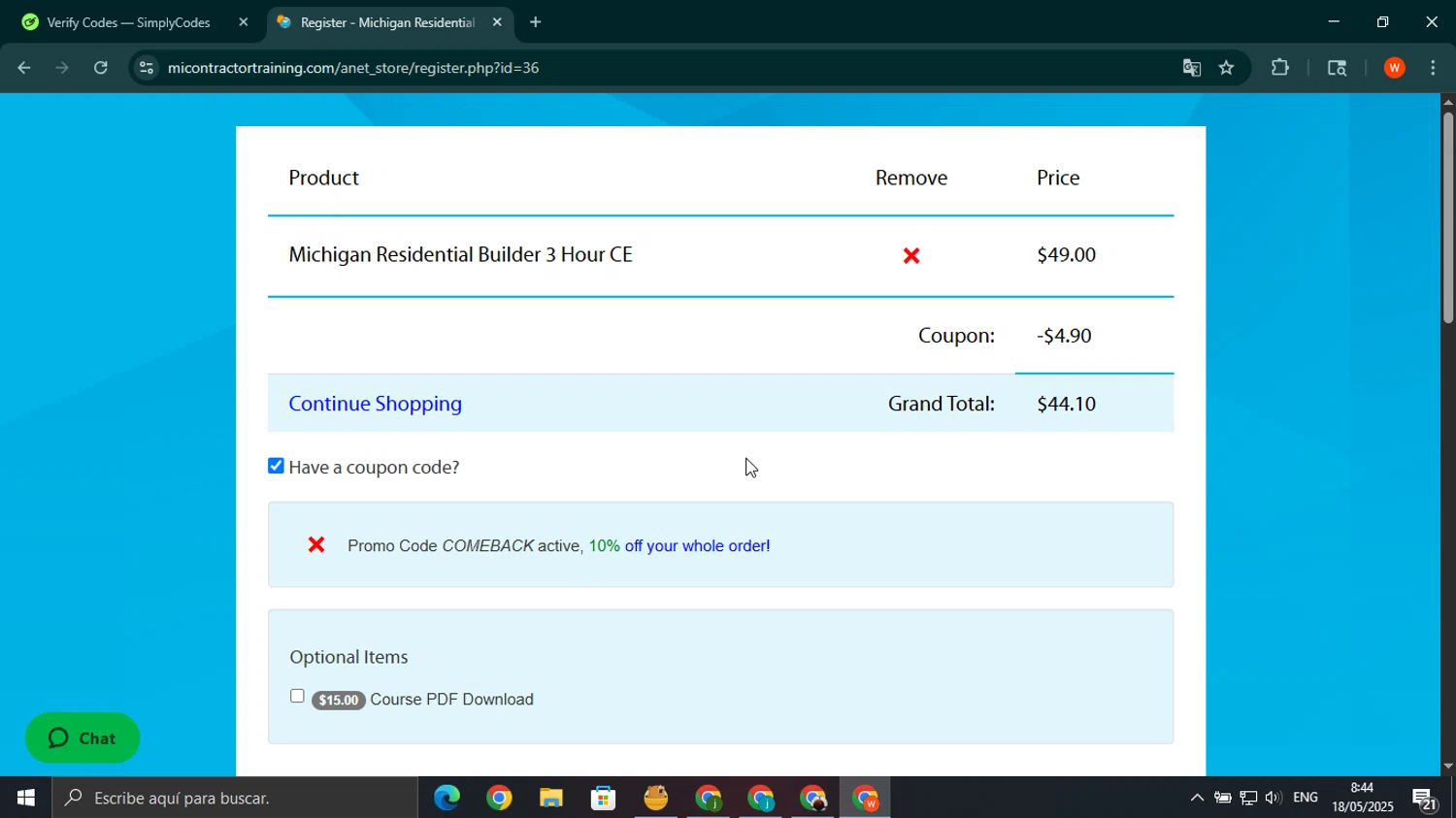Viewport: 1456px width, 818px height.
Task: Click the 10% off your whole order text
Action: click(x=679, y=545)
